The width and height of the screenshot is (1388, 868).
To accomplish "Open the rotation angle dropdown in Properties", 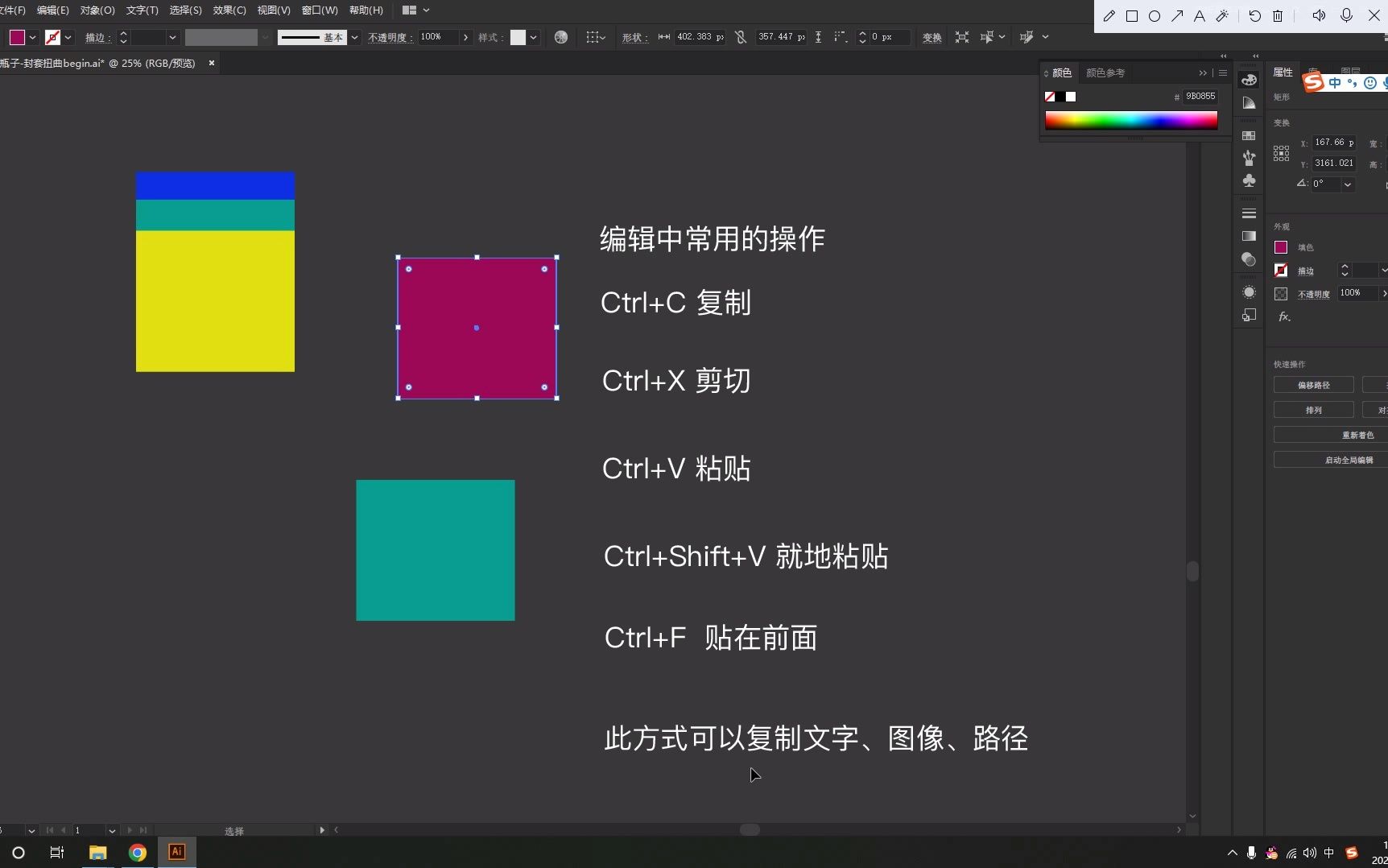I will (x=1347, y=184).
